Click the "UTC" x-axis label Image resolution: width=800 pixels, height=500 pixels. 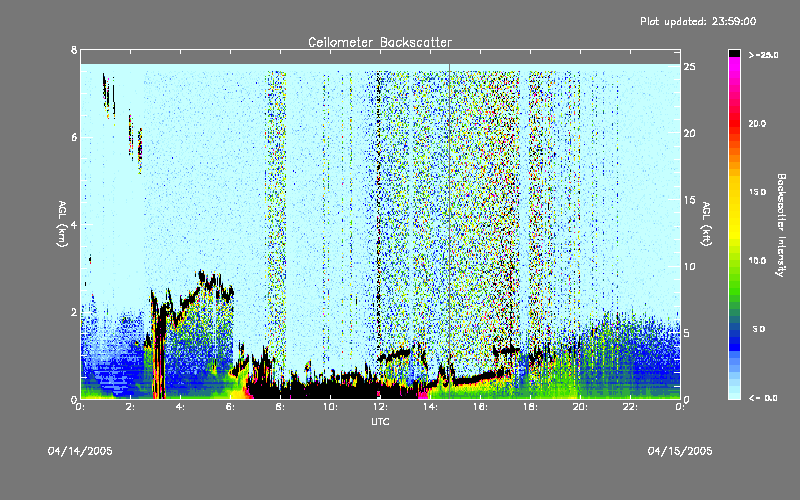pos(380,421)
